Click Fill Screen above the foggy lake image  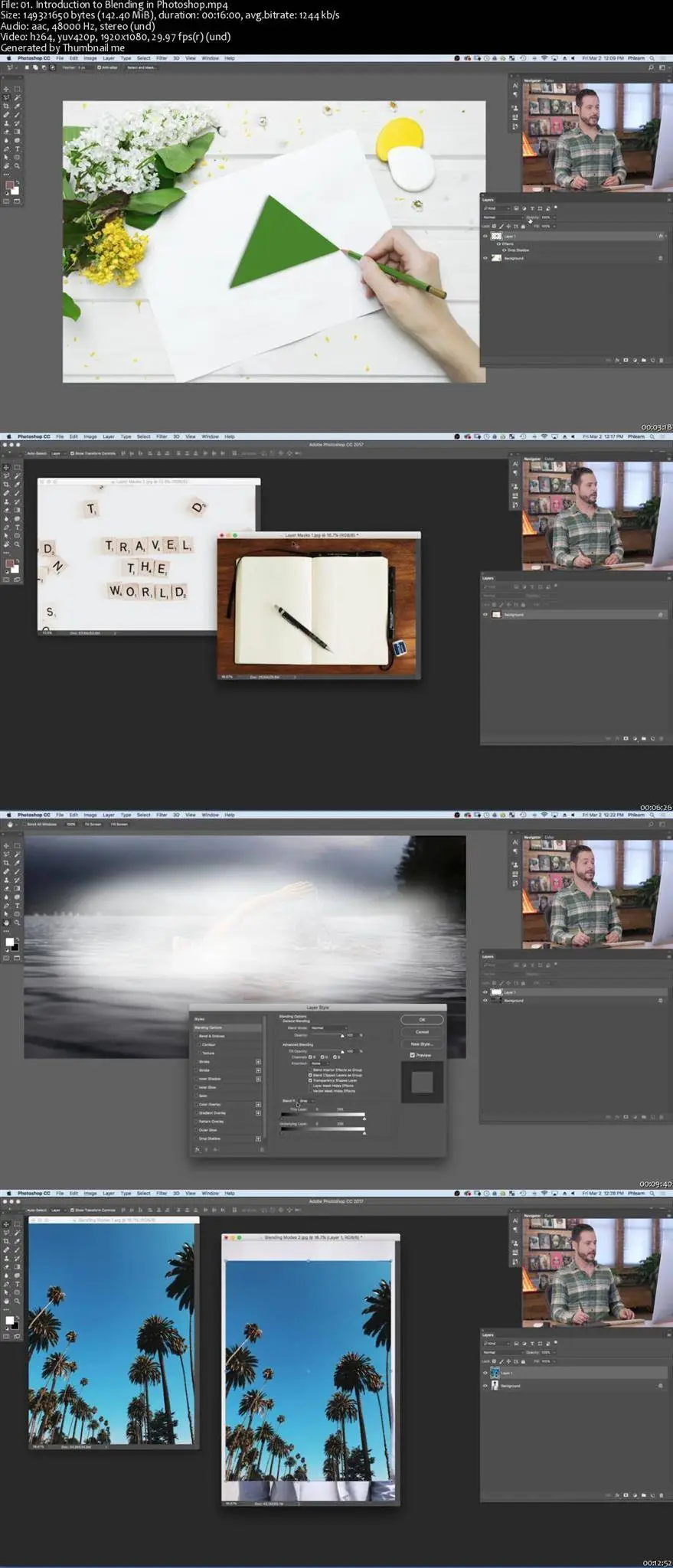[119, 824]
